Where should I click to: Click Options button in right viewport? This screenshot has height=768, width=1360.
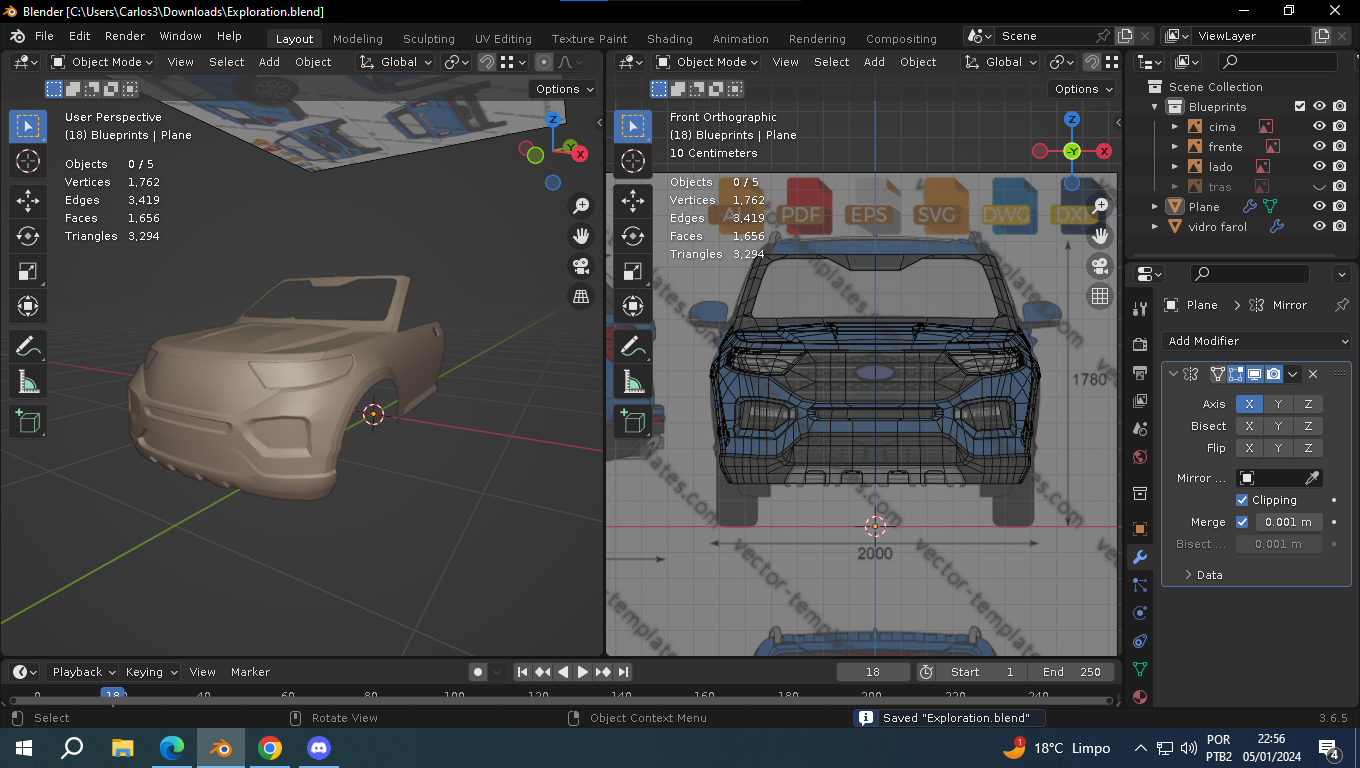[x=1083, y=89]
